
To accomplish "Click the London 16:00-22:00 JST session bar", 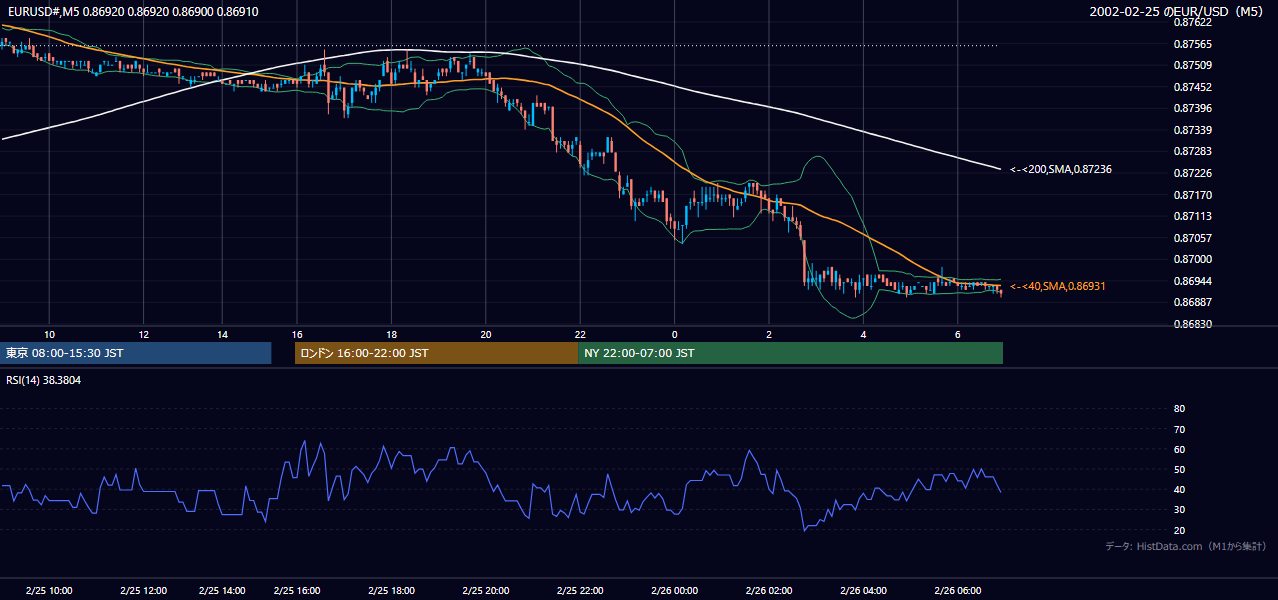I will [x=436, y=353].
